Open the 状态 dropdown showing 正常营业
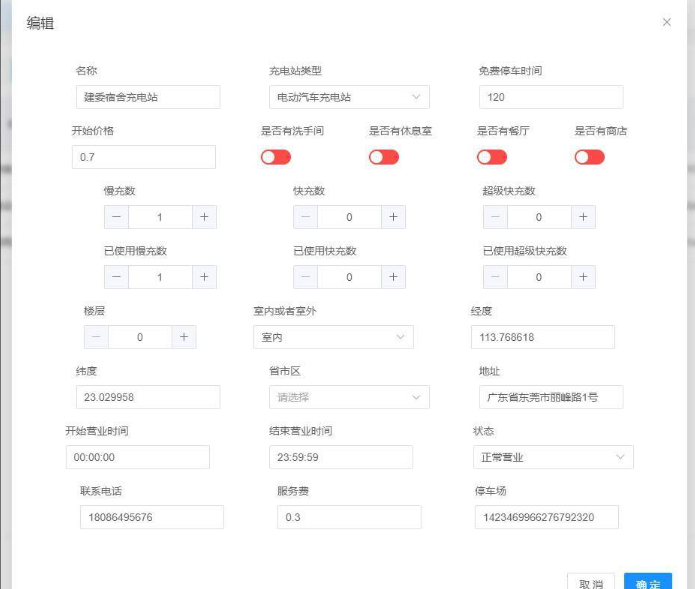This screenshot has width=695, height=589. pyautogui.click(x=552, y=457)
